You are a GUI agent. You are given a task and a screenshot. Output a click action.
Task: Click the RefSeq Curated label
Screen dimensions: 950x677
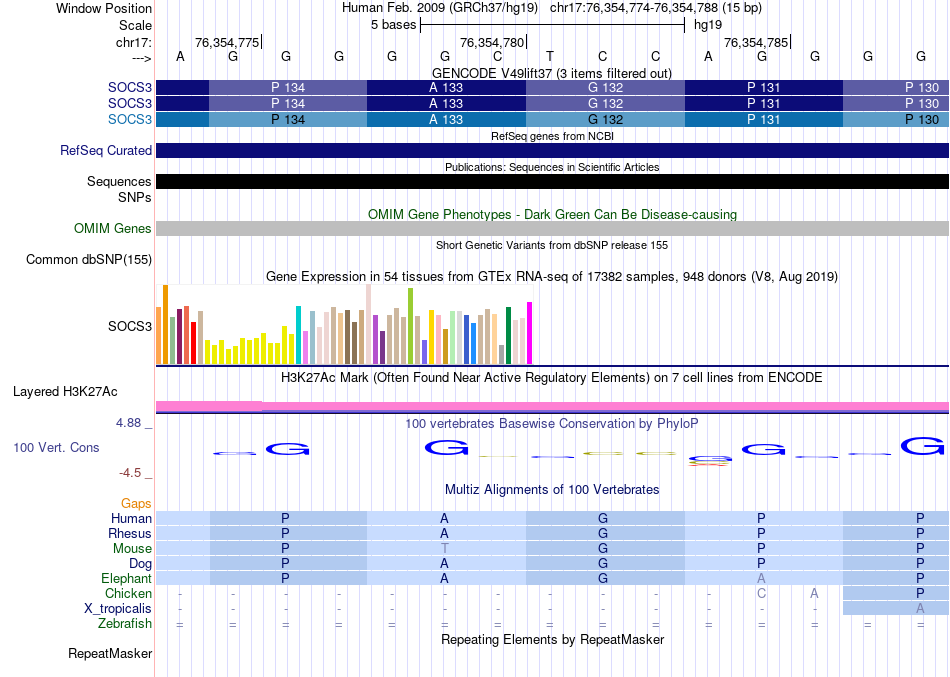106,150
